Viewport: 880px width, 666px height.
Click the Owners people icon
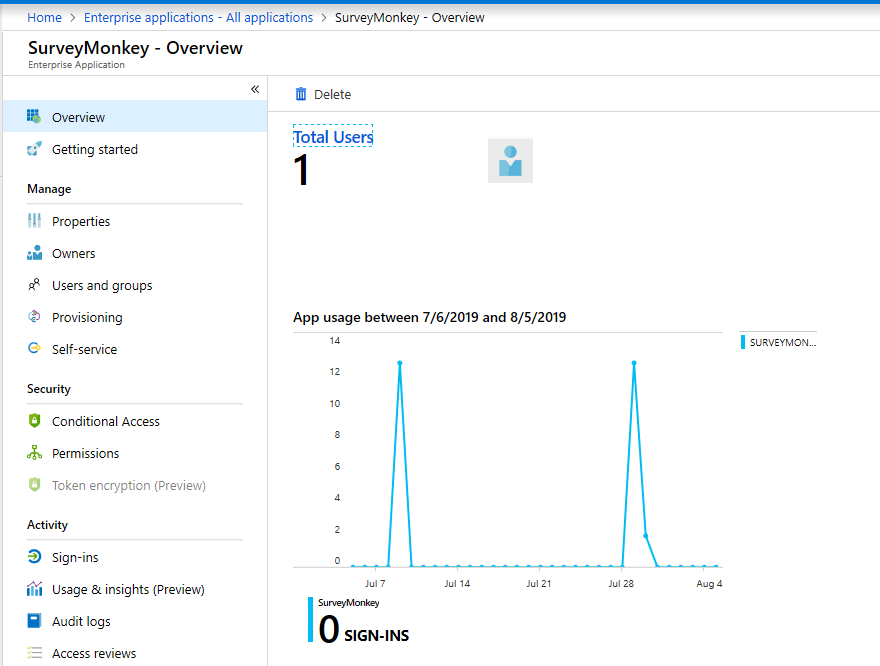click(x=34, y=252)
